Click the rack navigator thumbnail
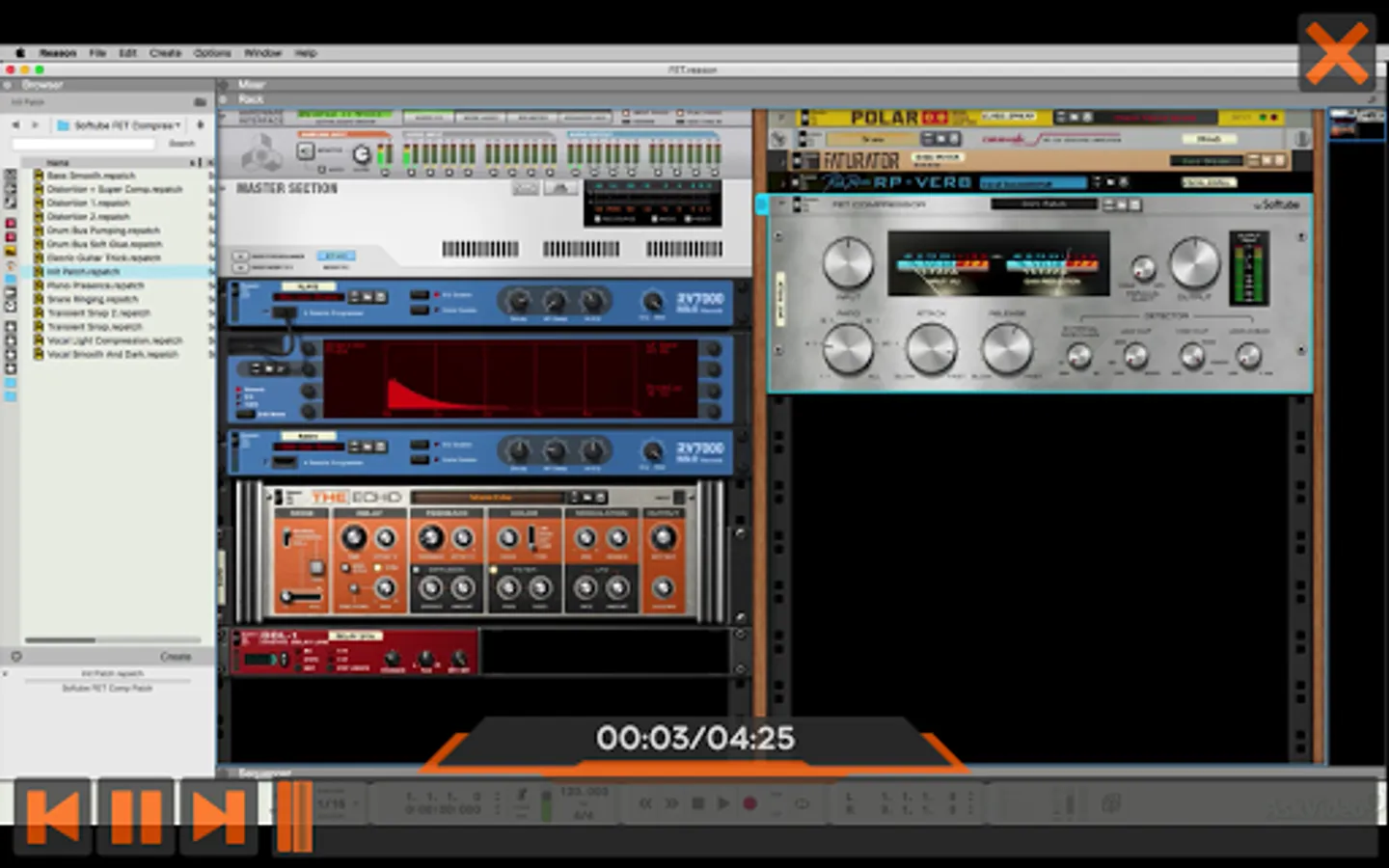This screenshot has width=1389, height=868. [x=1356, y=123]
